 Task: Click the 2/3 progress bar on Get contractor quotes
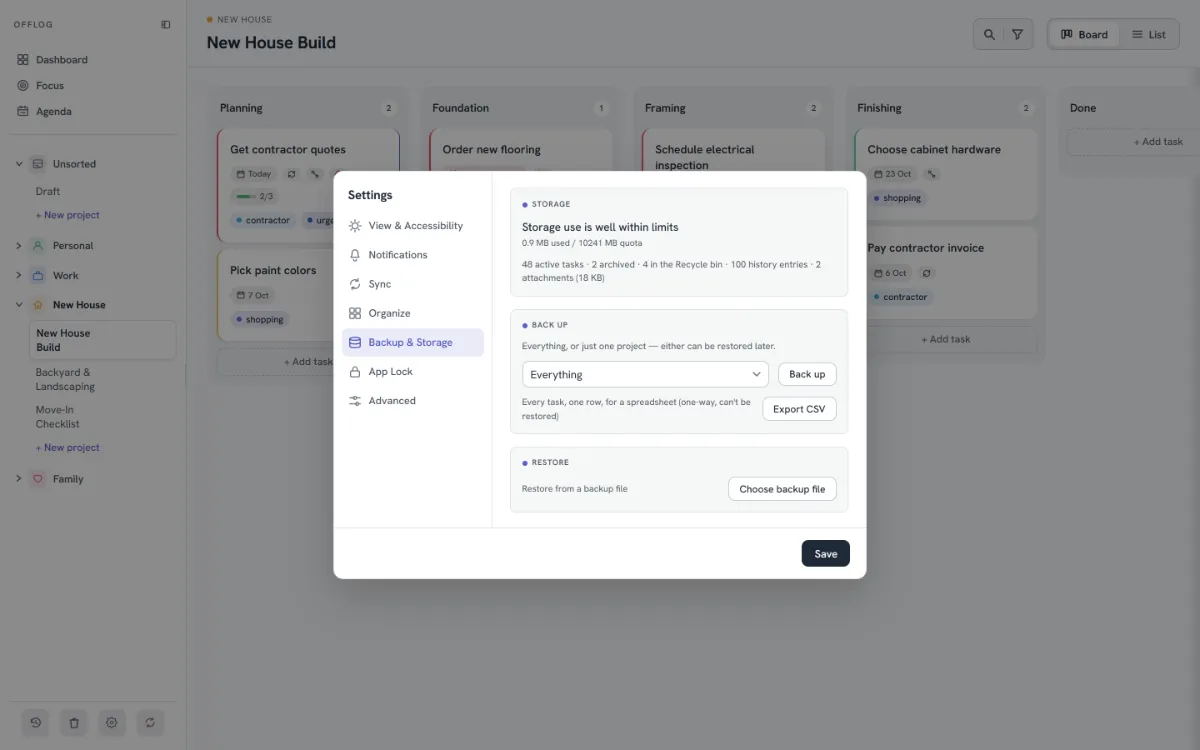pos(255,197)
